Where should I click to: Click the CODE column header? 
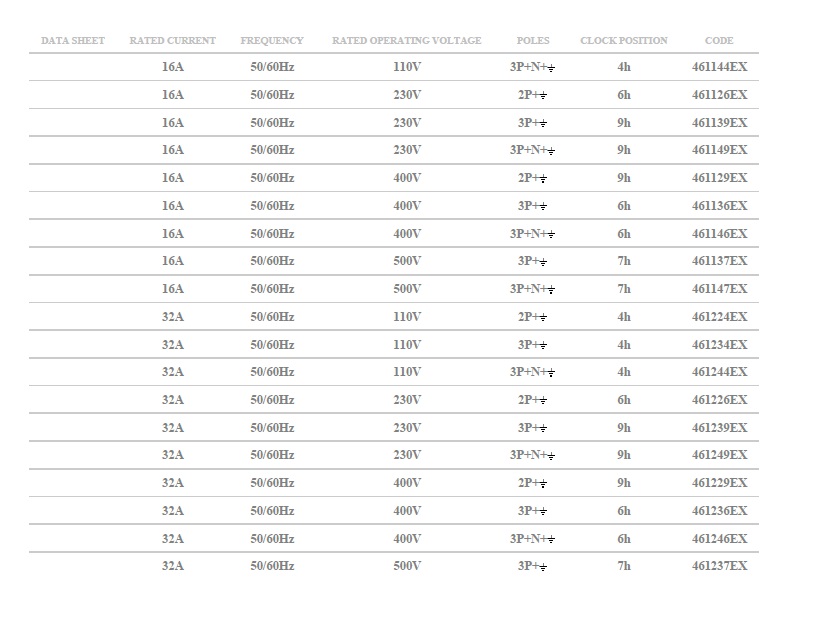[719, 41]
